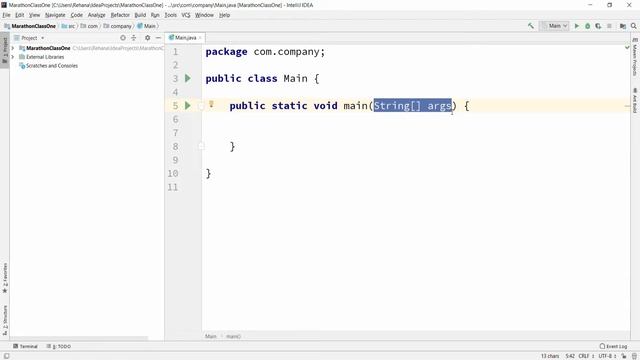
Task: Click the yellow intention lightbulb on line 5
Action: tap(211, 104)
